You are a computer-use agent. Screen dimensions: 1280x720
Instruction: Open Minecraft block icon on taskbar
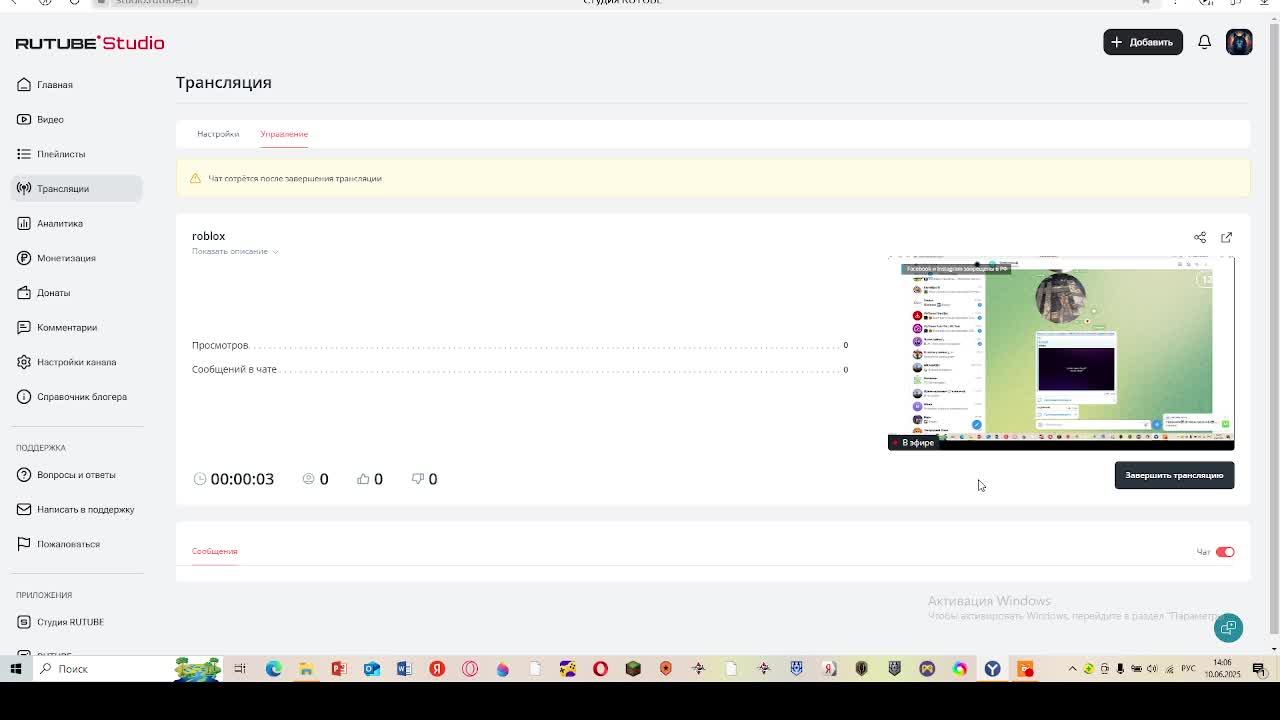[x=633, y=669]
